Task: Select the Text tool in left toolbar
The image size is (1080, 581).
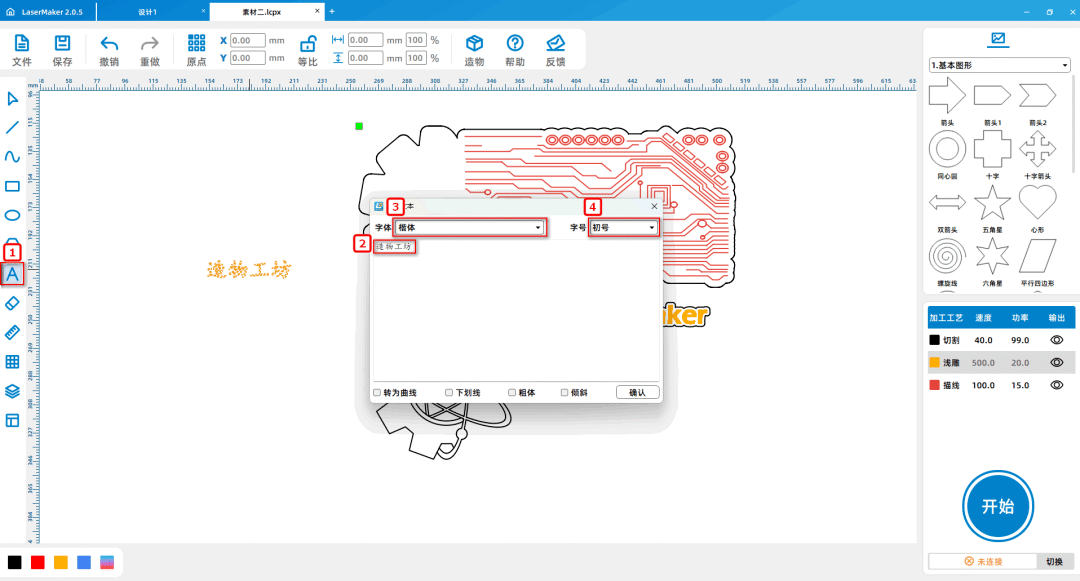Action: (x=13, y=273)
